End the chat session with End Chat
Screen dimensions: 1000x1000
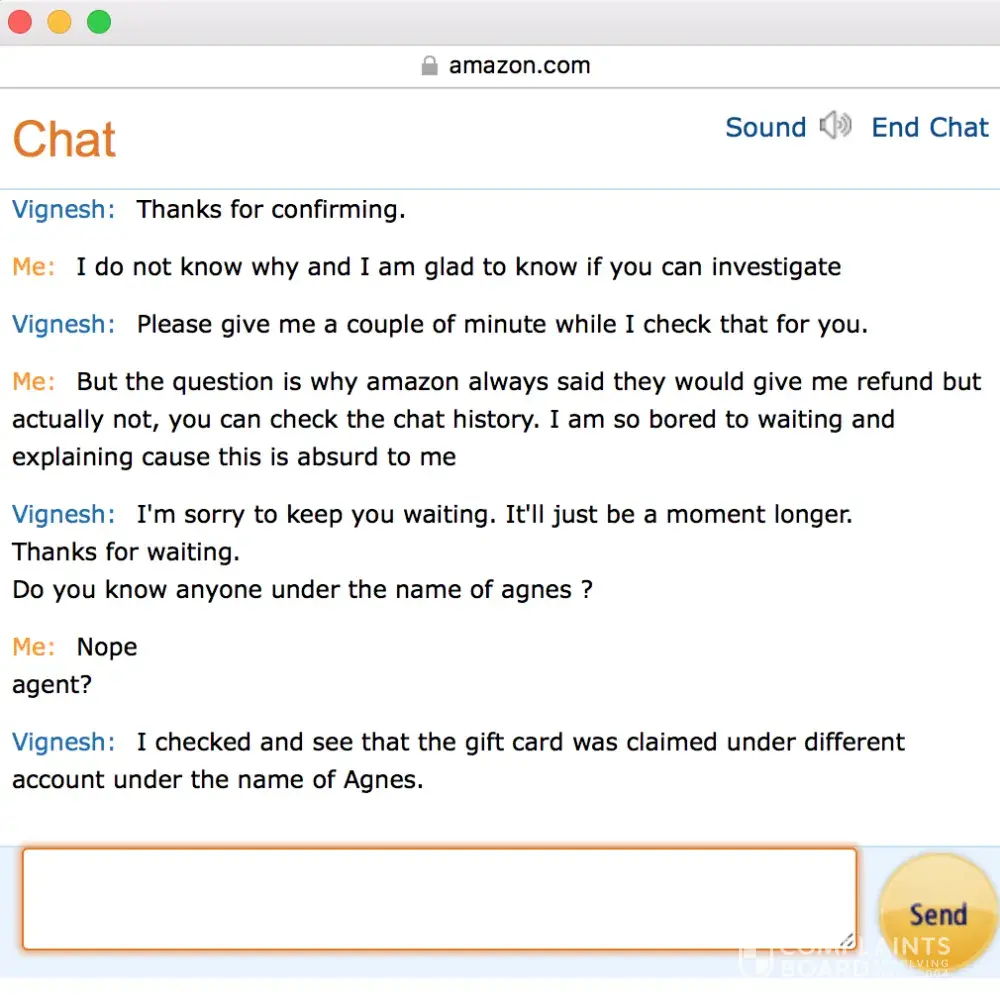pyautogui.click(x=929, y=128)
